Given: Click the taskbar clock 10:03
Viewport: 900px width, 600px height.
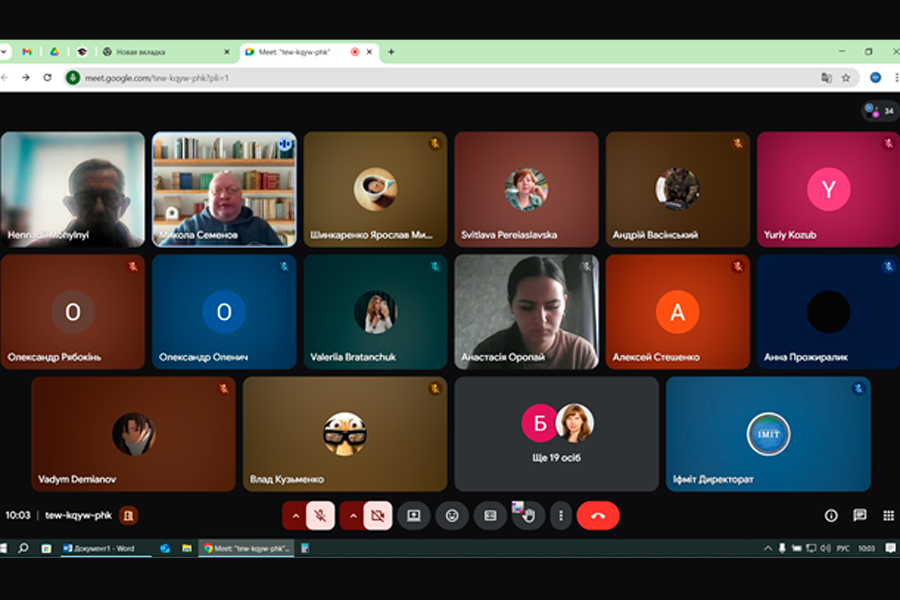Looking at the screenshot, I should (x=866, y=548).
